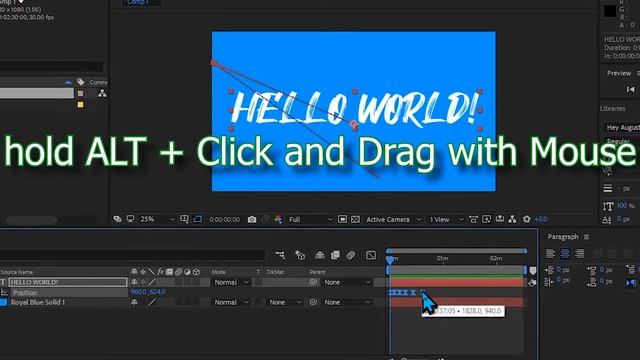Image resolution: width=640 pixels, height=360 pixels.
Task: Align paragraph text right
Action: pos(580,253)
